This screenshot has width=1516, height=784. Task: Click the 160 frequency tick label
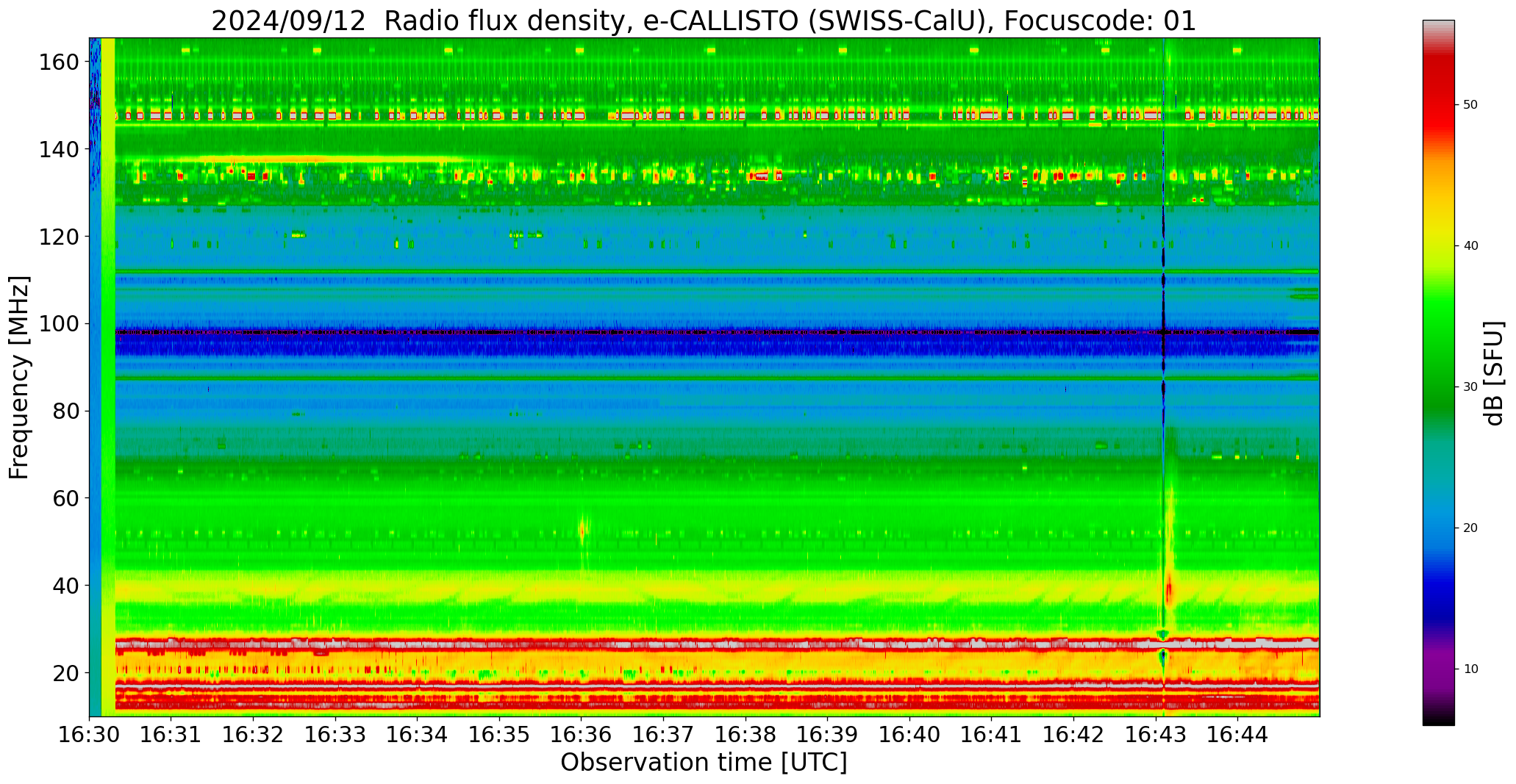tap(59, 62)
